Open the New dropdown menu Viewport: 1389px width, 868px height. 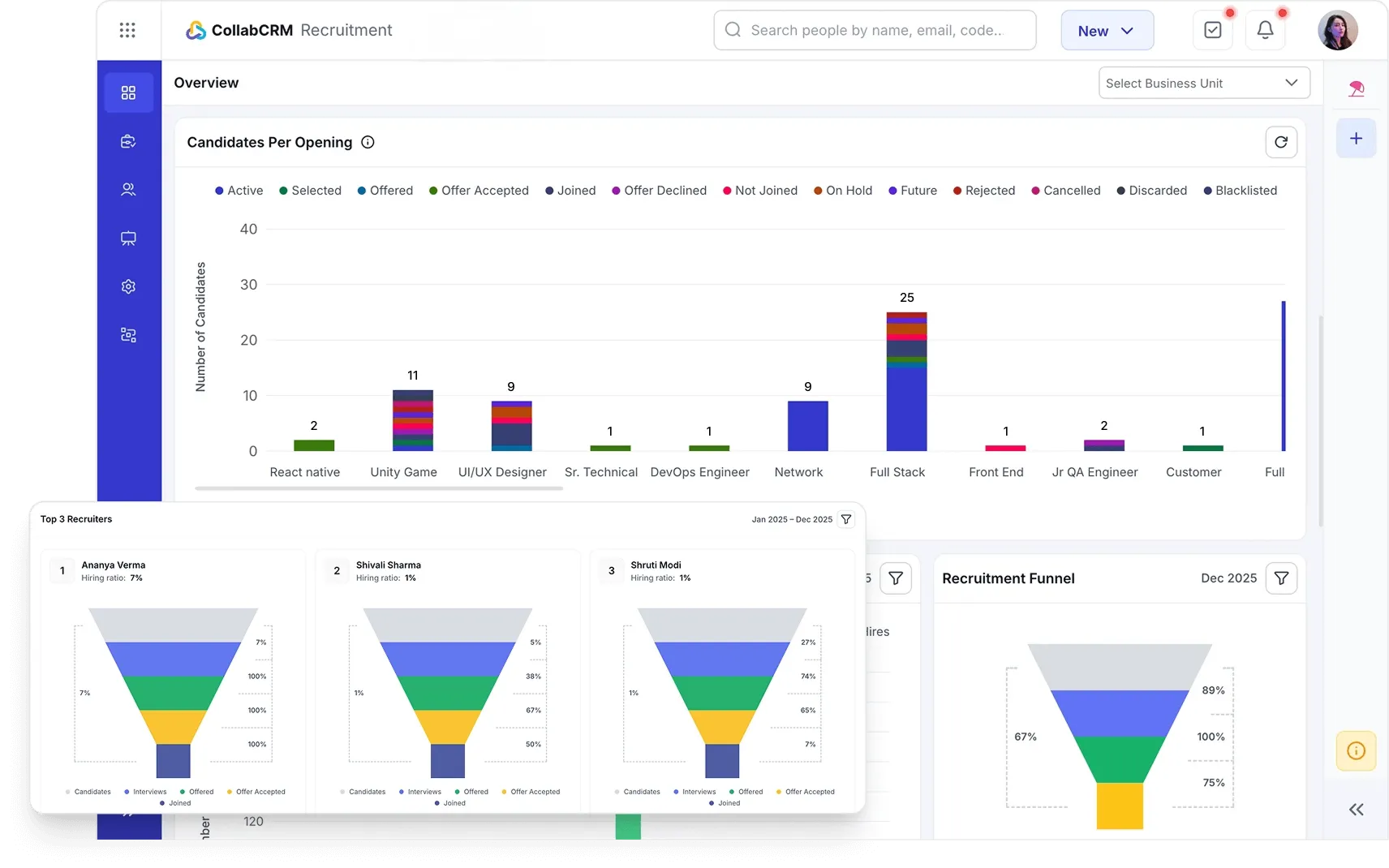pyautogui.click(x=1107, y=31)
